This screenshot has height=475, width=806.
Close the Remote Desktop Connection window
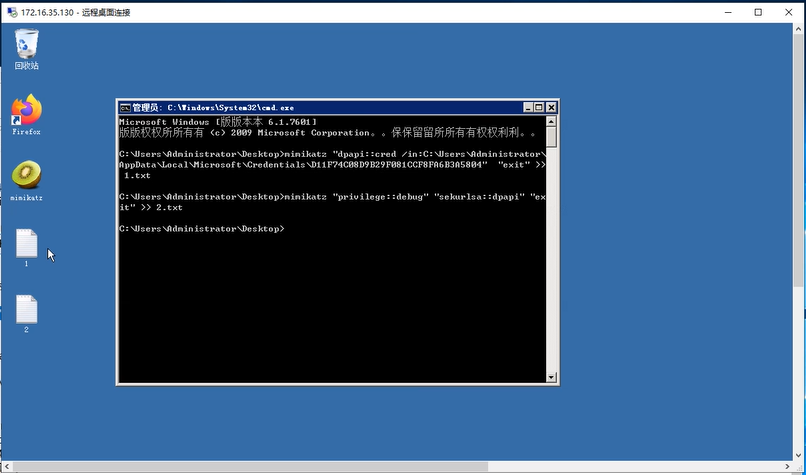click(789, 12)
